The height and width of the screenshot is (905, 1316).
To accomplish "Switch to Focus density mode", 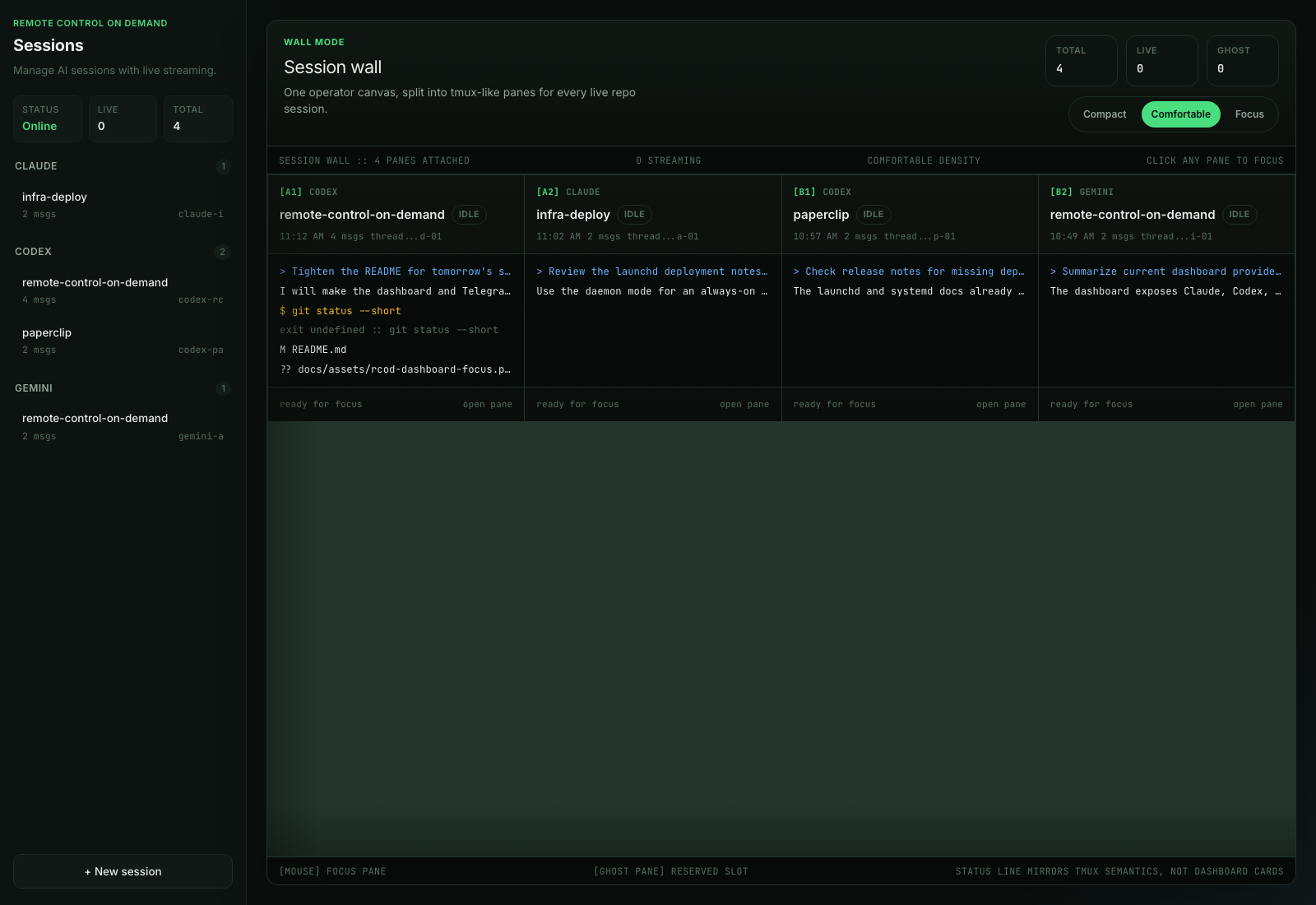I will [1249, 114].
